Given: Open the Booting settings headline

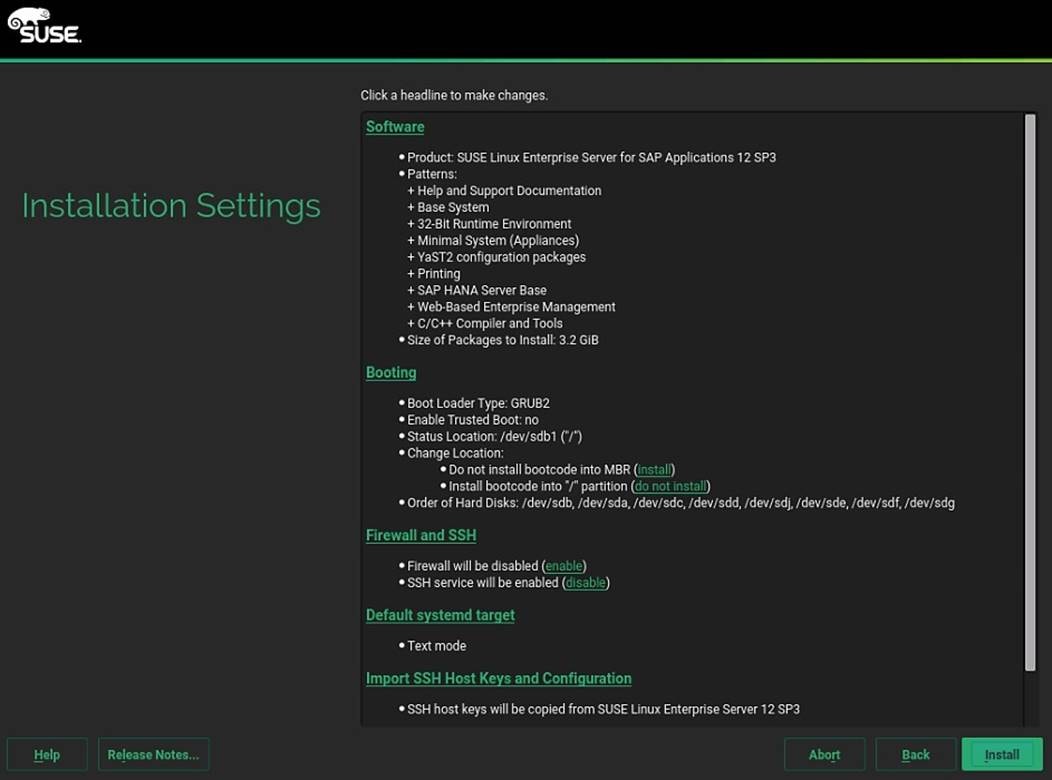Looking at the screenshot, I should point(390,372).
